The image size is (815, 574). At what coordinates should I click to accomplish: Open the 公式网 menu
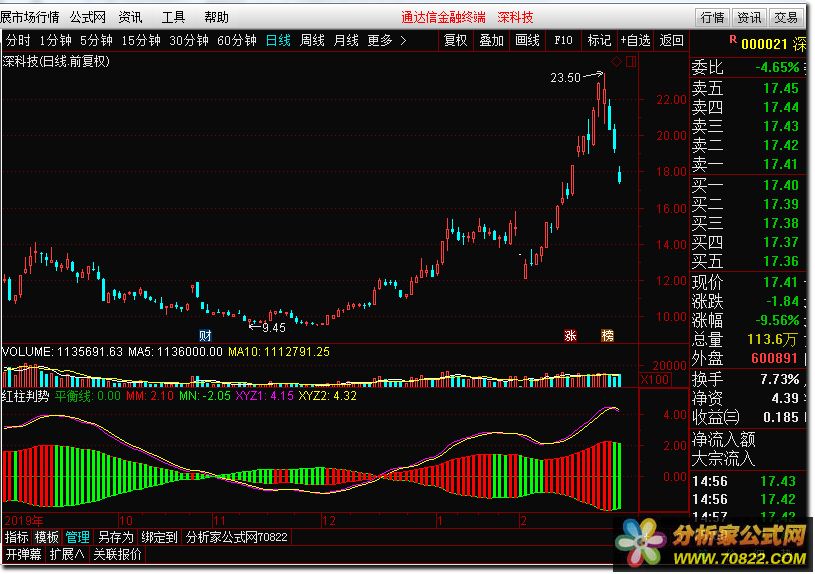[88, 17]
